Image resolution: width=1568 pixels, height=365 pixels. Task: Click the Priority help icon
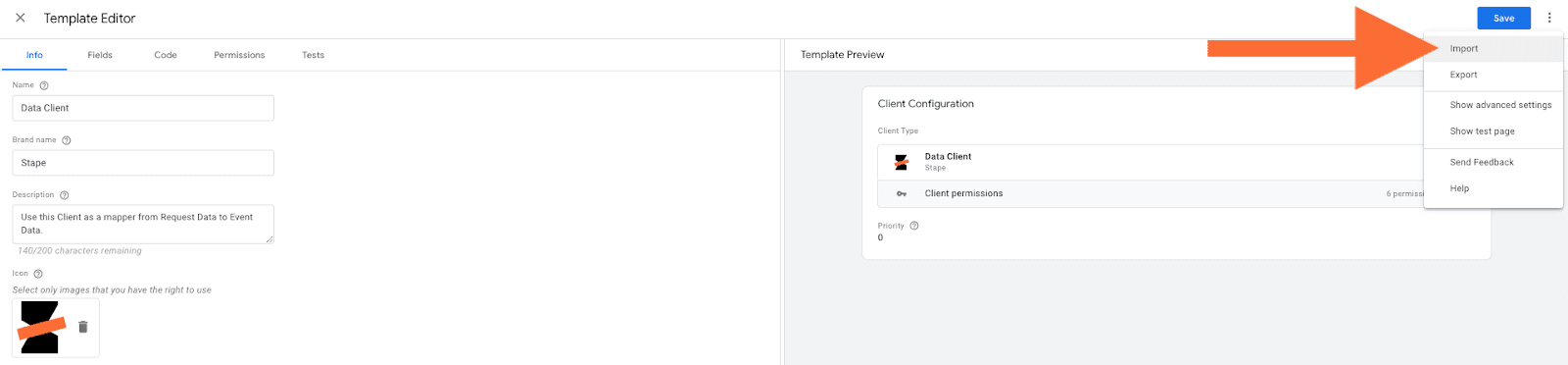[914, 226]
